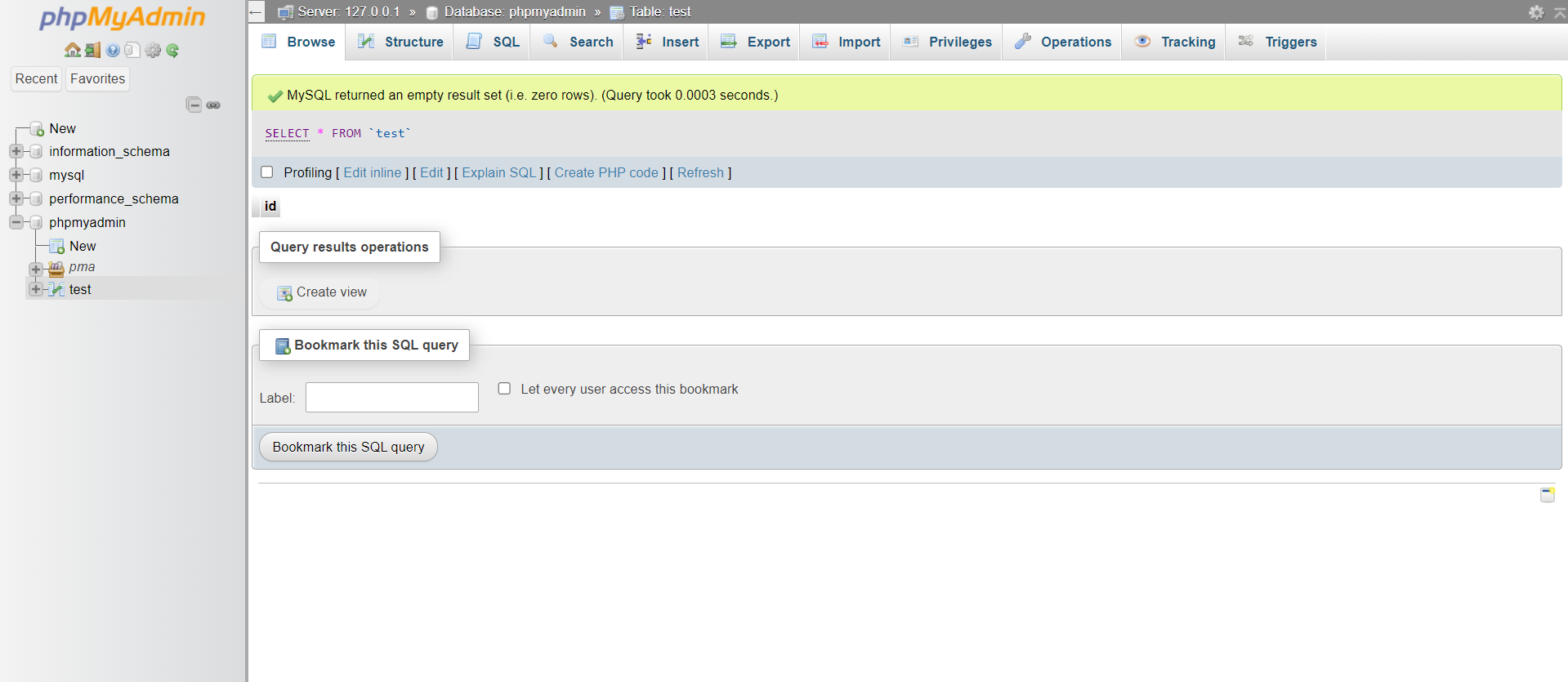This screenshot has height=682, width=1568.
Task: Click the bookmark icon in fieldset legend
Action: point(283,346)
